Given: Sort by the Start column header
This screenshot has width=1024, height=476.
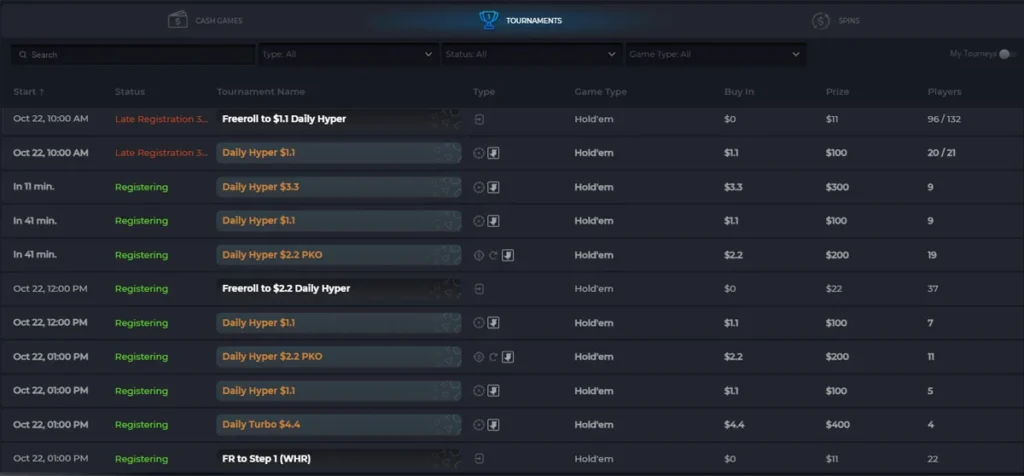Looking at the screenshot, I should click(x=29, y=91).
